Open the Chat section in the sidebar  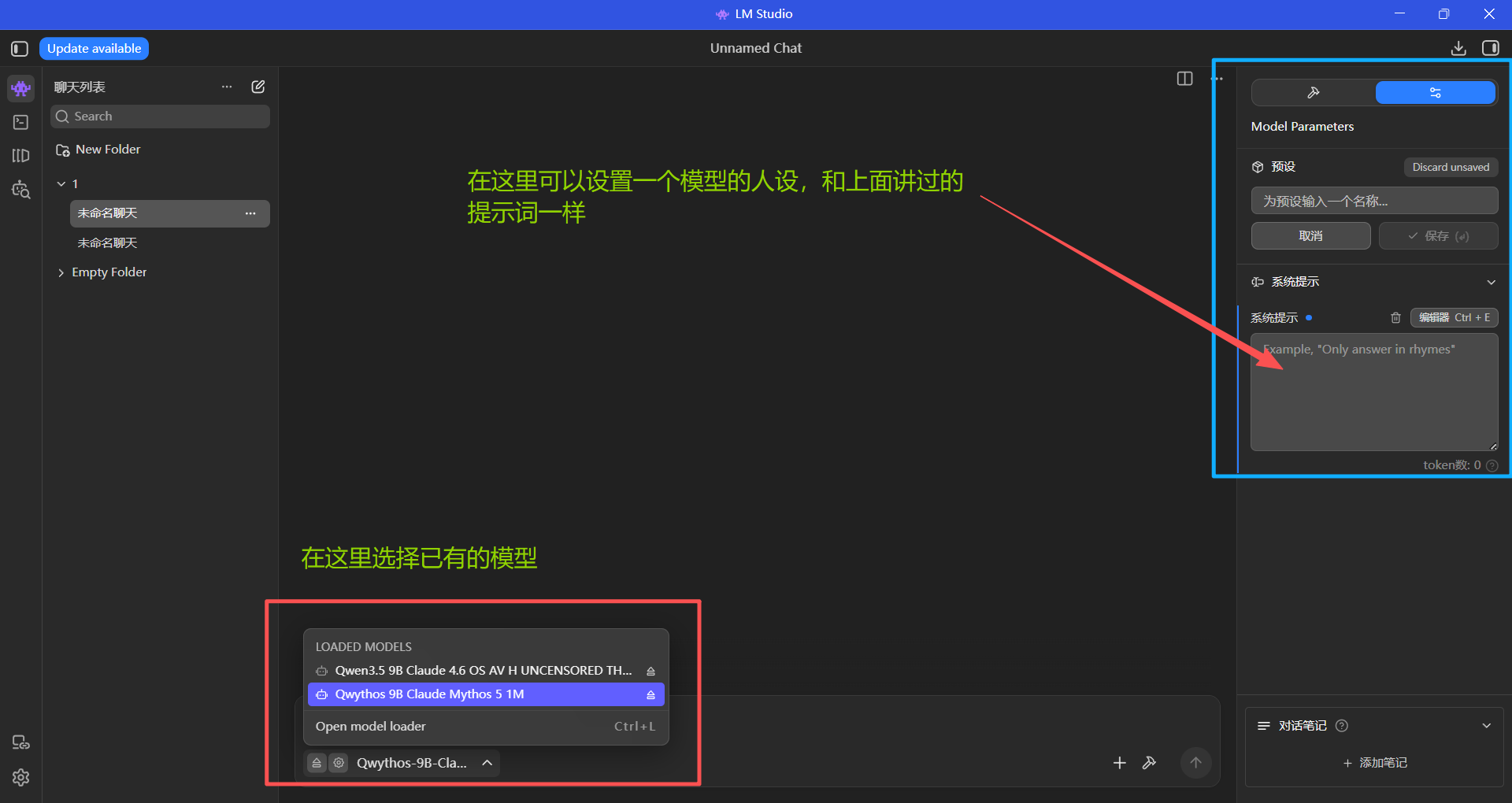pyautogui.click(x=21, y=88)
